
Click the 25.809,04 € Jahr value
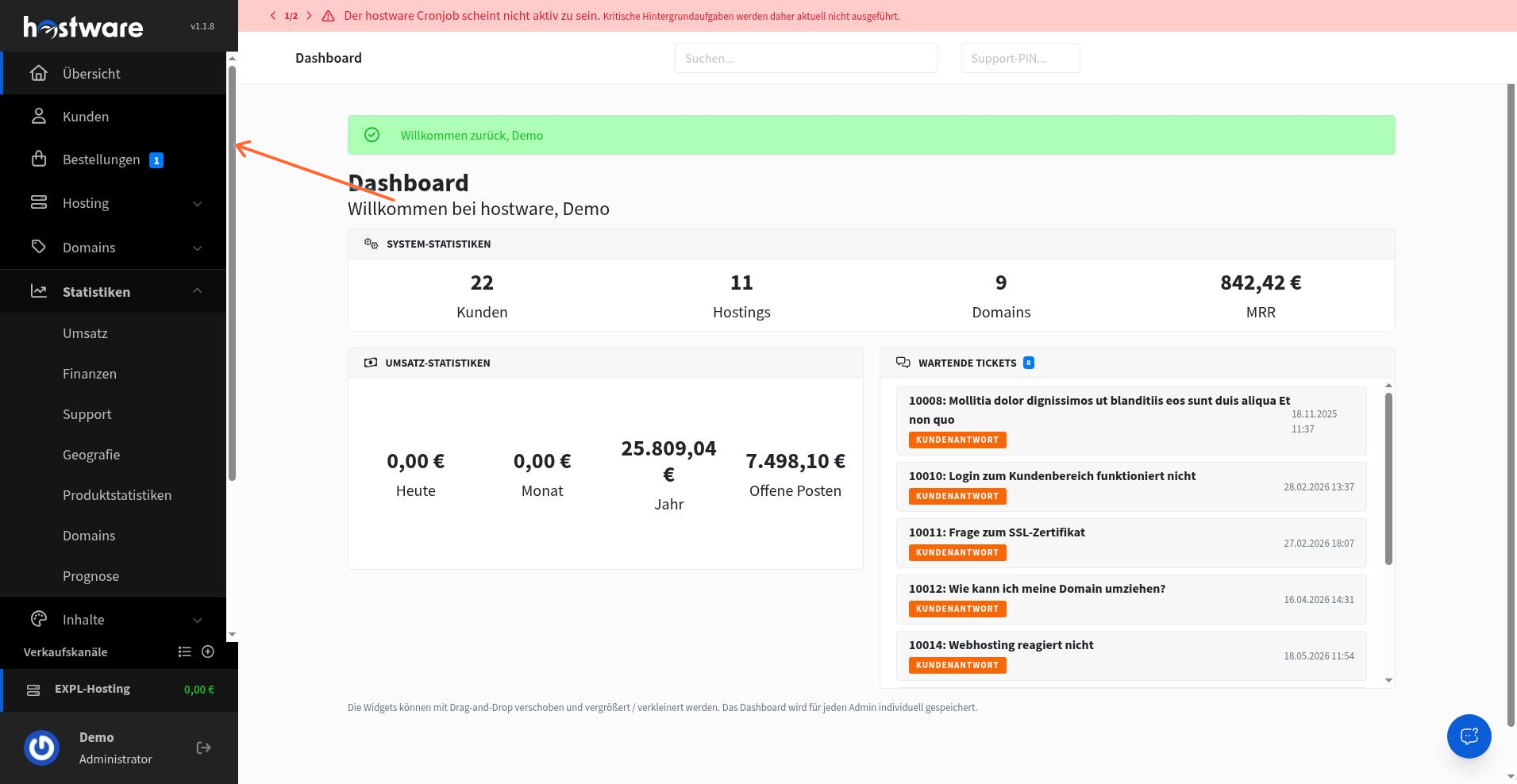pos(668,461)
